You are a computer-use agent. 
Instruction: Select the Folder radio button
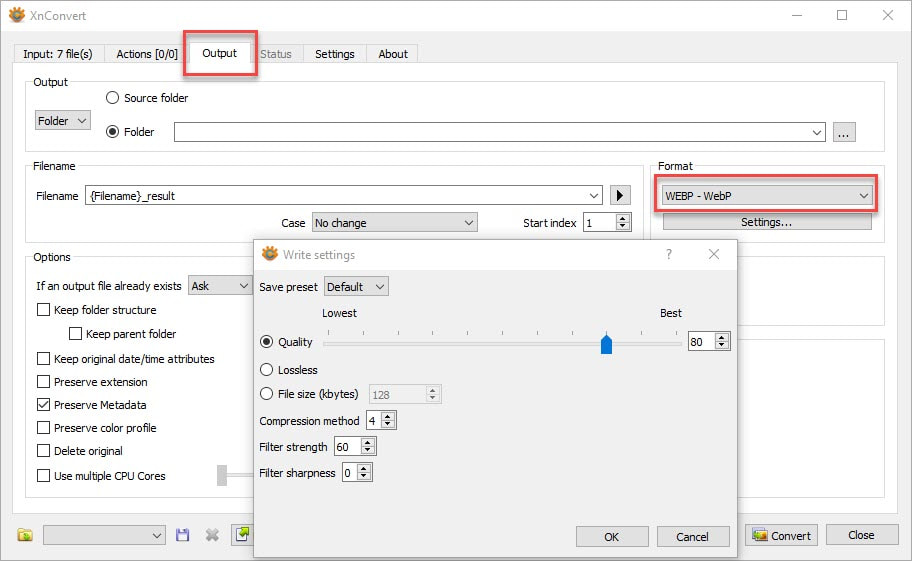[x=112, y=132]
